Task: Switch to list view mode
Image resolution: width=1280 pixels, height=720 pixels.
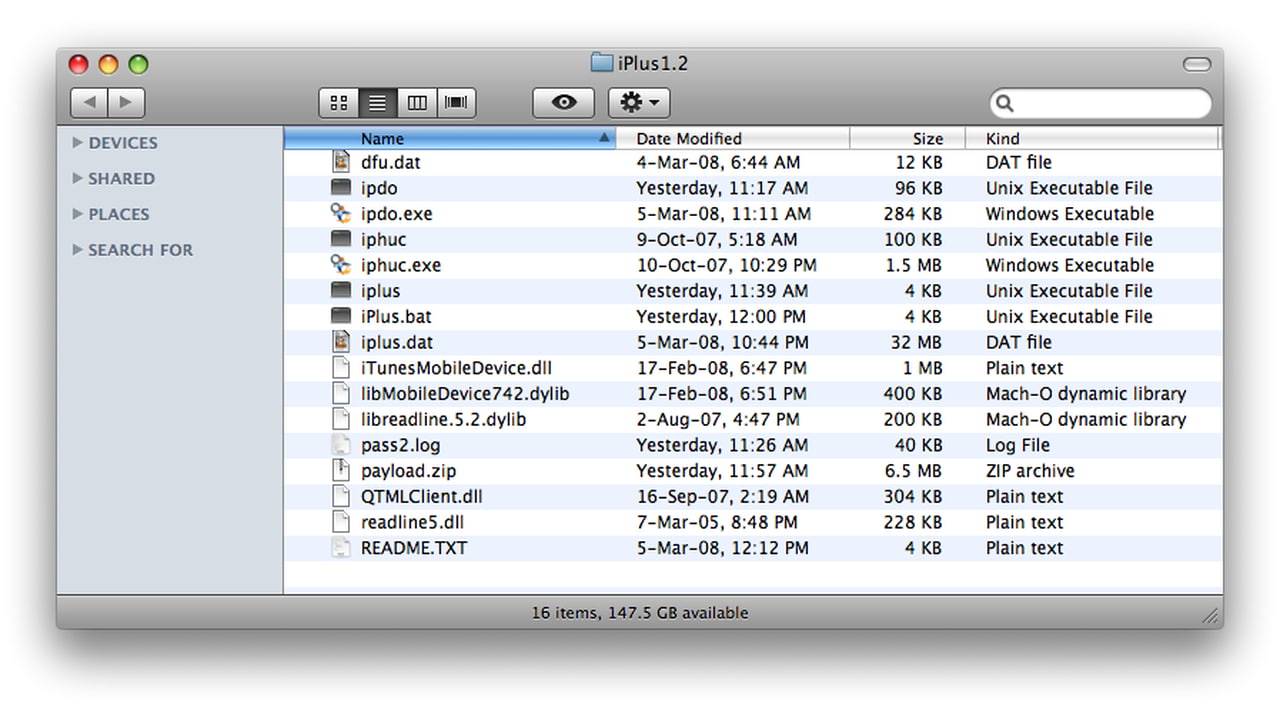Action: coord(377,102)
